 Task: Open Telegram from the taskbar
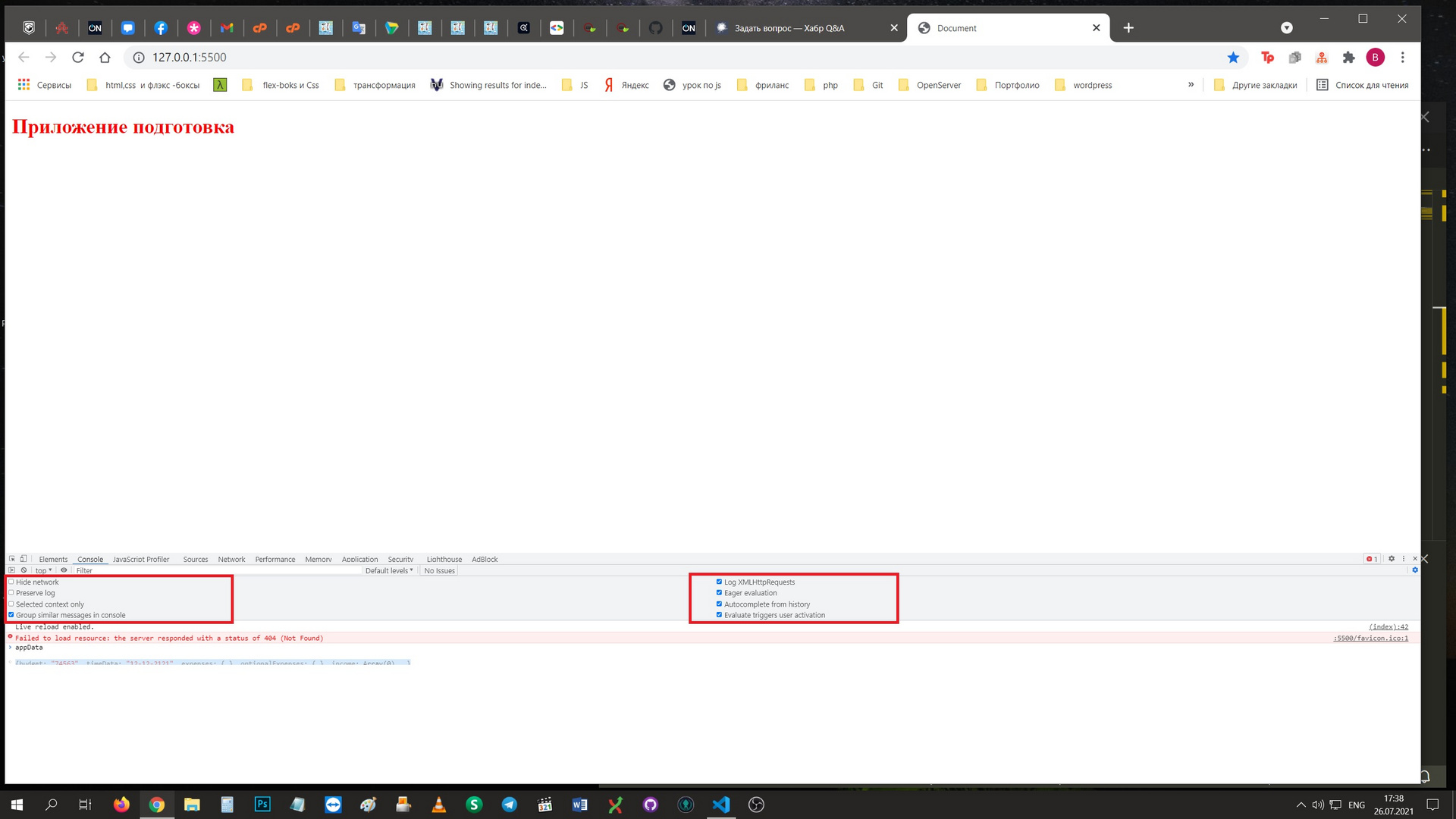pyautogui.click(x=510, y=805)
